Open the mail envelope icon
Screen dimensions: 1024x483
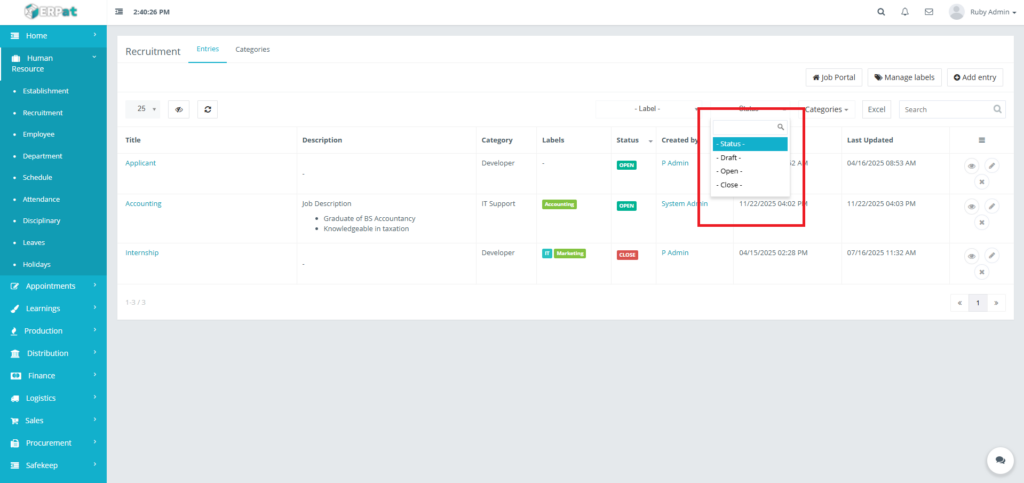pyautogui.click(x=929, y=12)
